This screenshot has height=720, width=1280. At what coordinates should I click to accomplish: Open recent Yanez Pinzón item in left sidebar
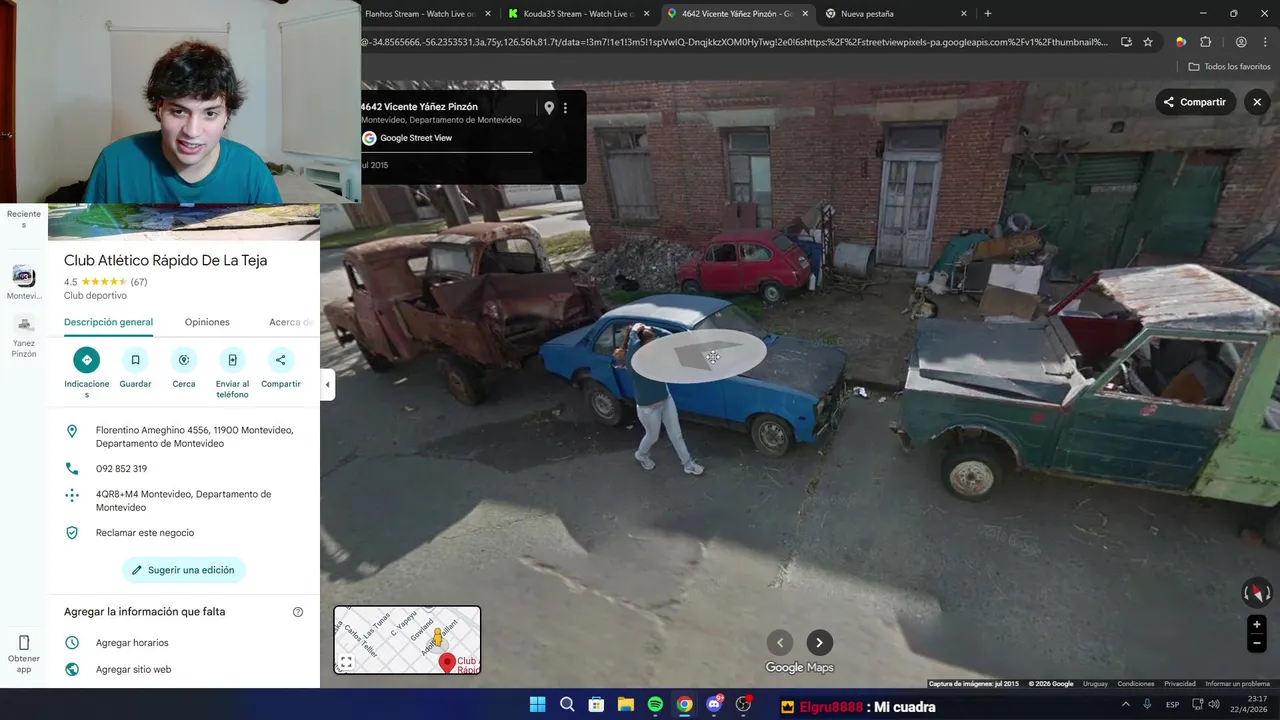(24, 336)
